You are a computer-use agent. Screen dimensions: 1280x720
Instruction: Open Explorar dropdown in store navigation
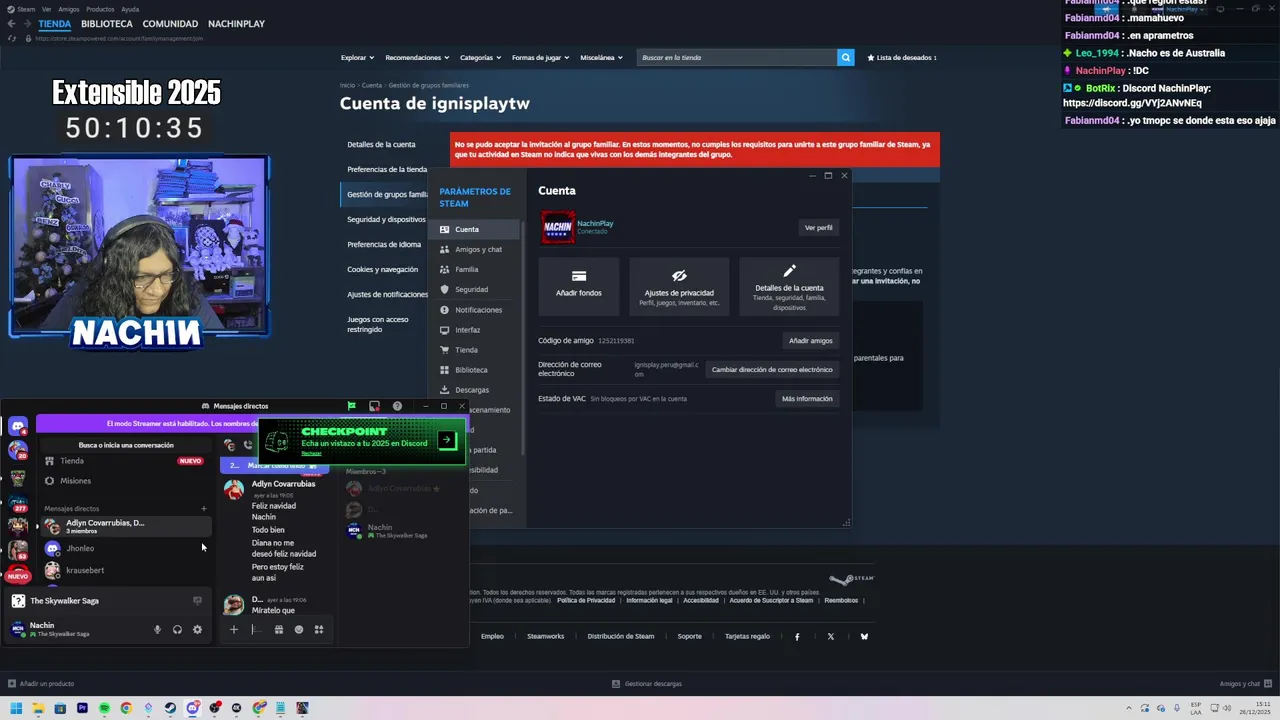click(357, 57)
